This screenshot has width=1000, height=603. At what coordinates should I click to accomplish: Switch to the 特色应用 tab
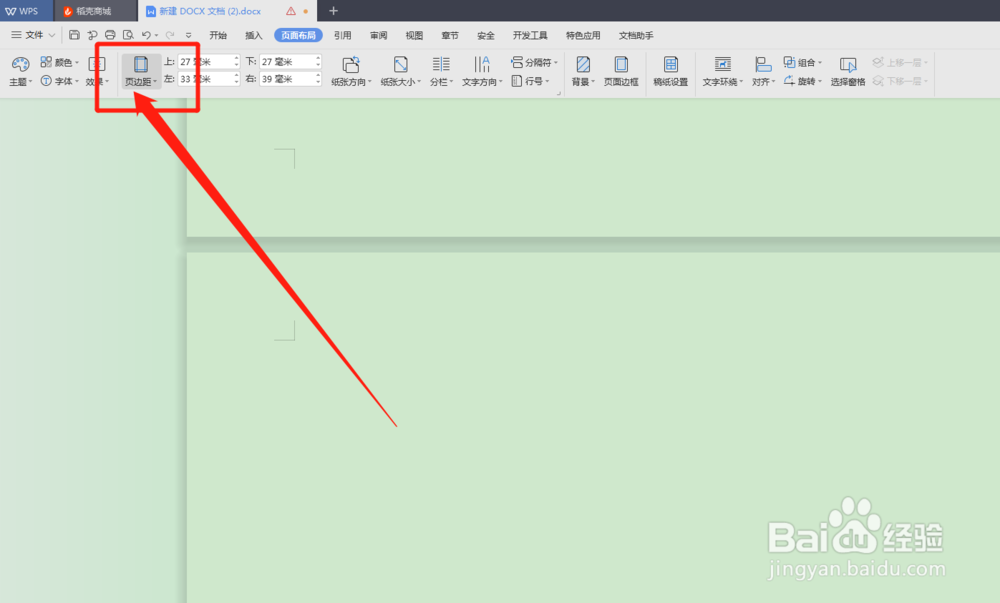[x=584, y=35]
